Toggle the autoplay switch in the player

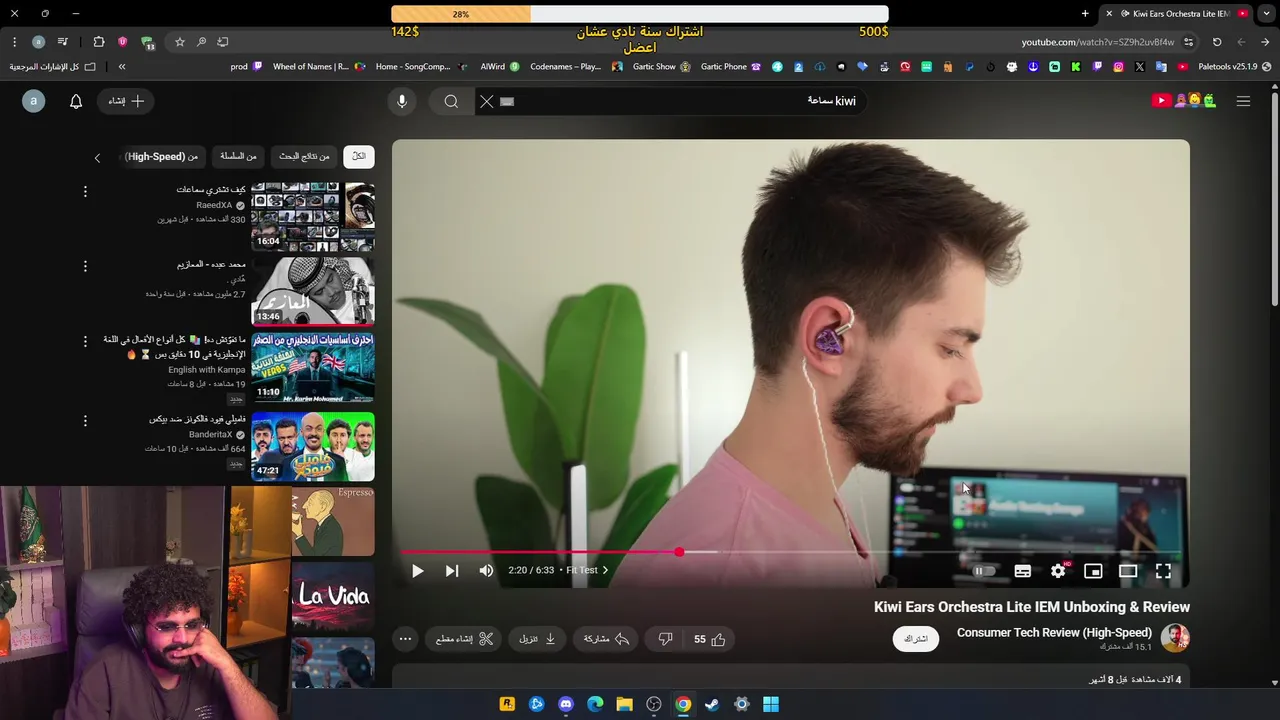[984, 571]
